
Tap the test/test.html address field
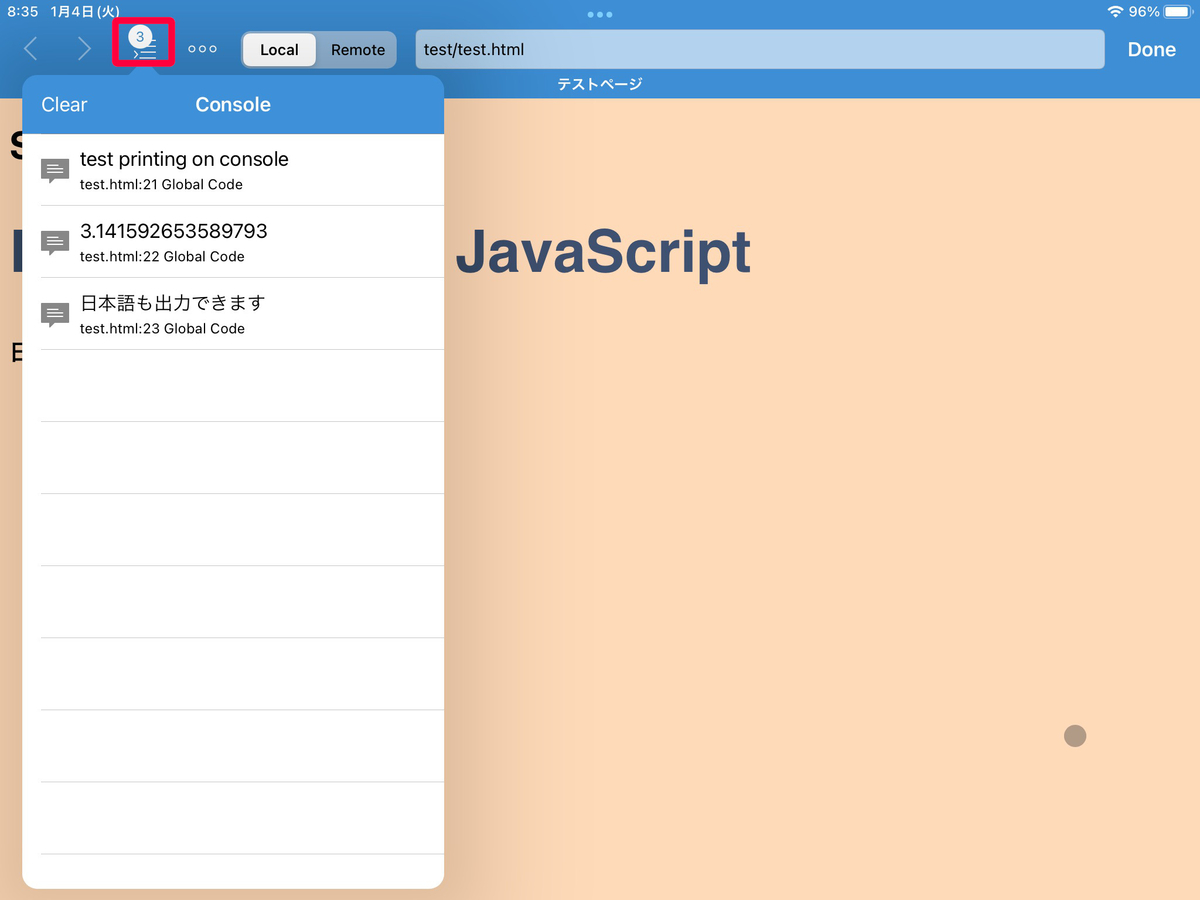tap(760, 49)
